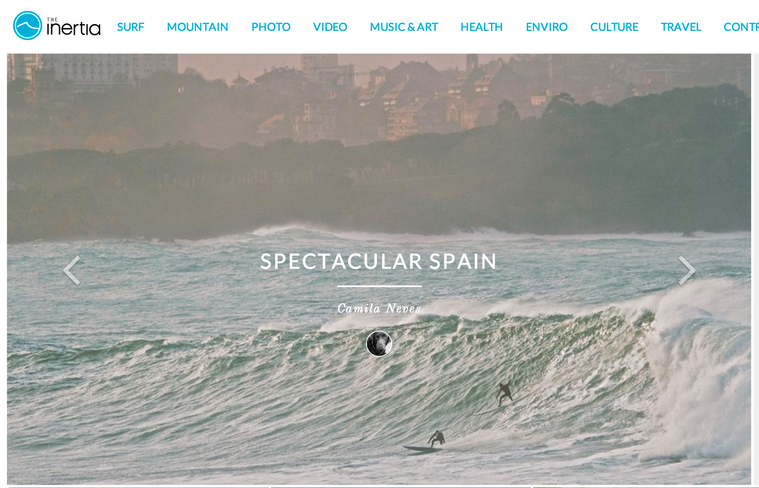The height and width of the screenshot is (488, 759).
Task: Open the TRAVEL menu item
Action: pyautogui.click(x=681, y=27)
